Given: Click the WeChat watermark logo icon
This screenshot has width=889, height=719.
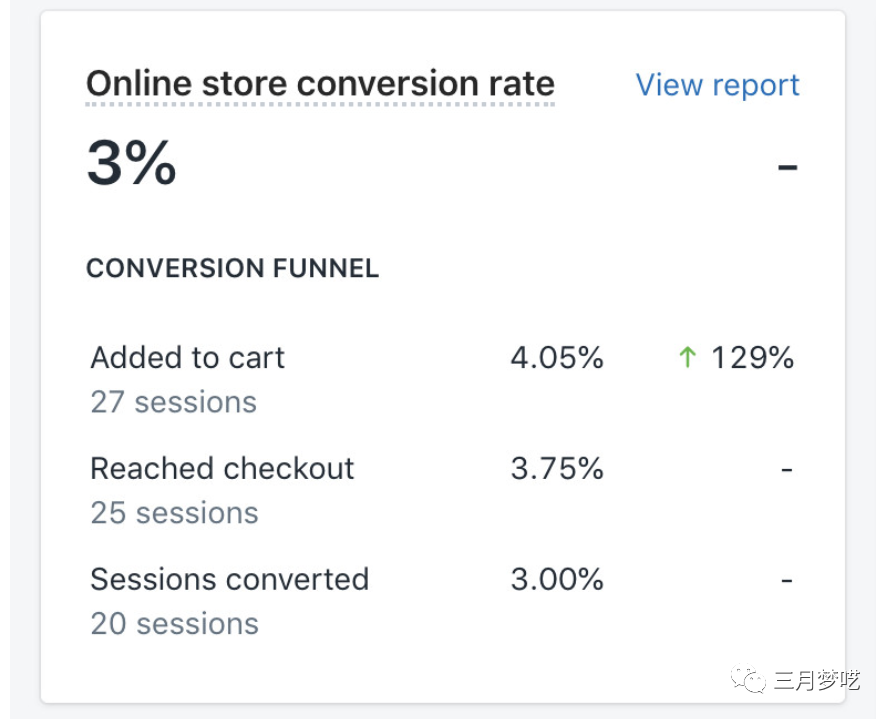Looking at the screenshot, I should (749, 681).
